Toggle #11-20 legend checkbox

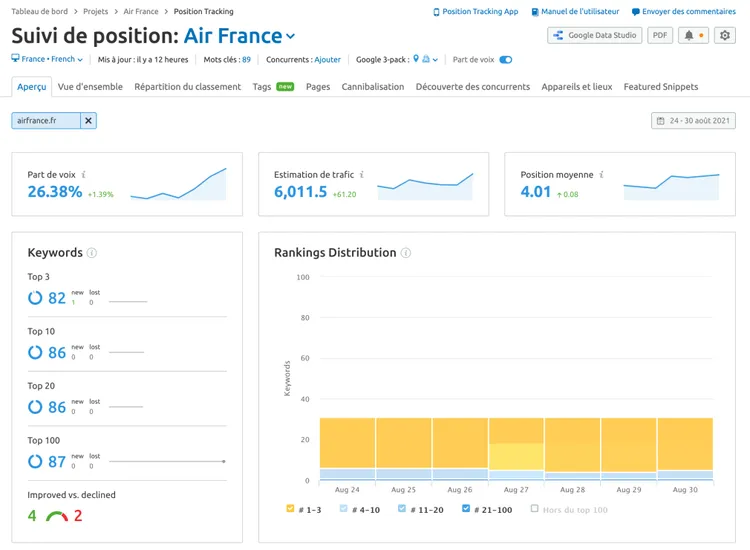tap(402, 508)
